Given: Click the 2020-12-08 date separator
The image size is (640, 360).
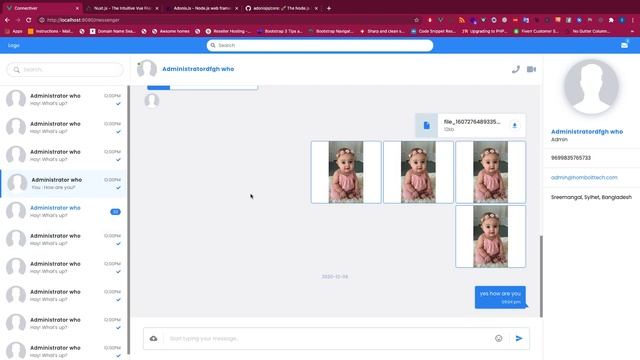Looking at the screenshot, I should pos(335,277).
